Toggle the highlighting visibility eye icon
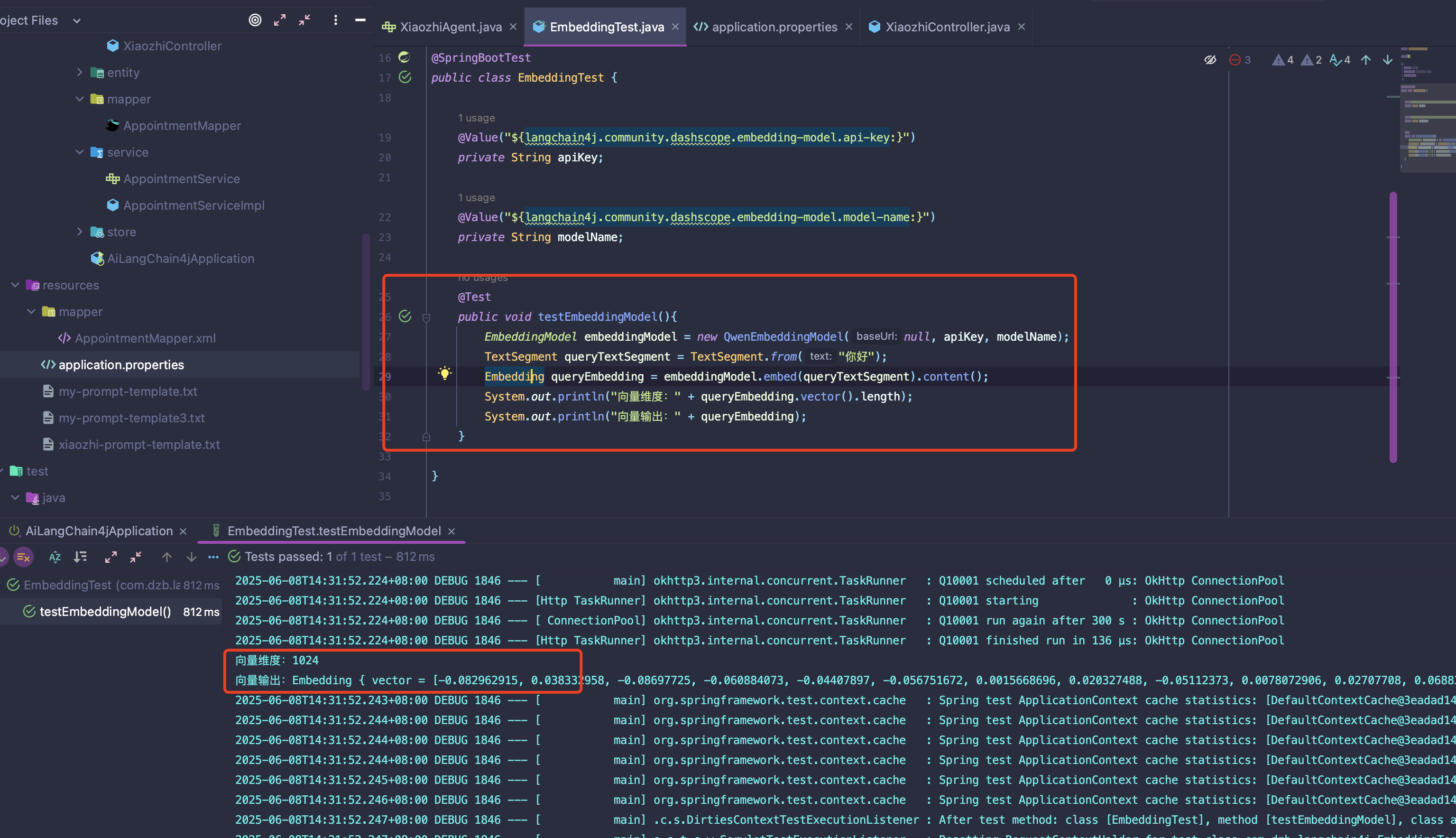1456x838 pixels. tap(1210, 59)
